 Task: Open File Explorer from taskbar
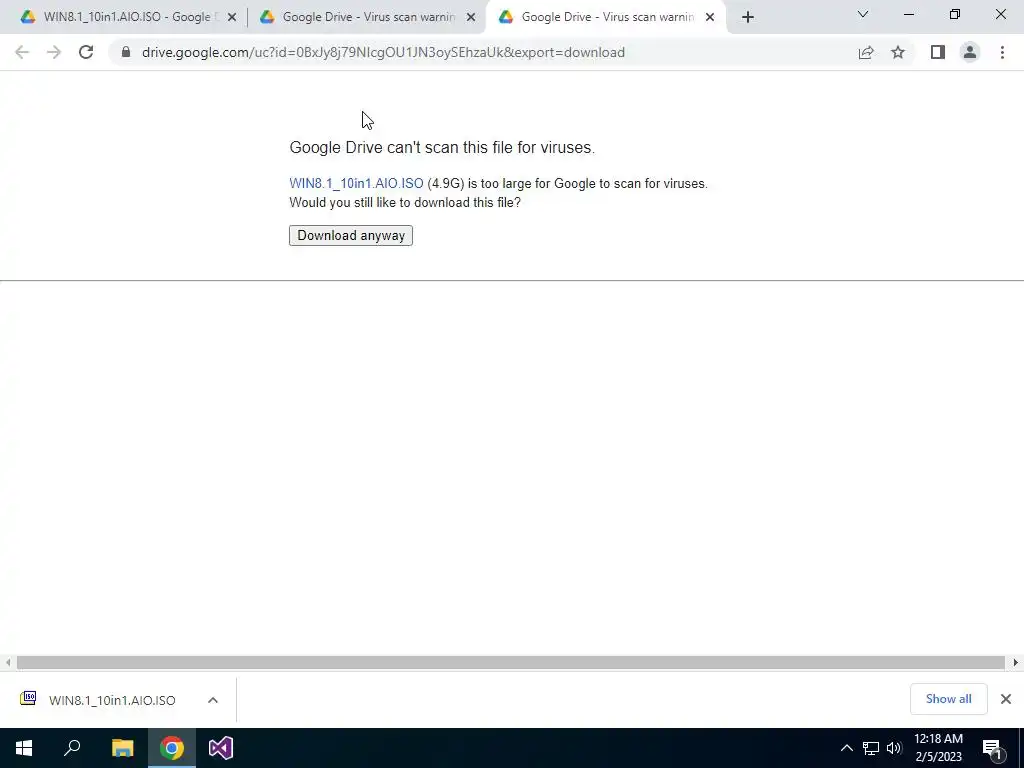click(122, 748)
